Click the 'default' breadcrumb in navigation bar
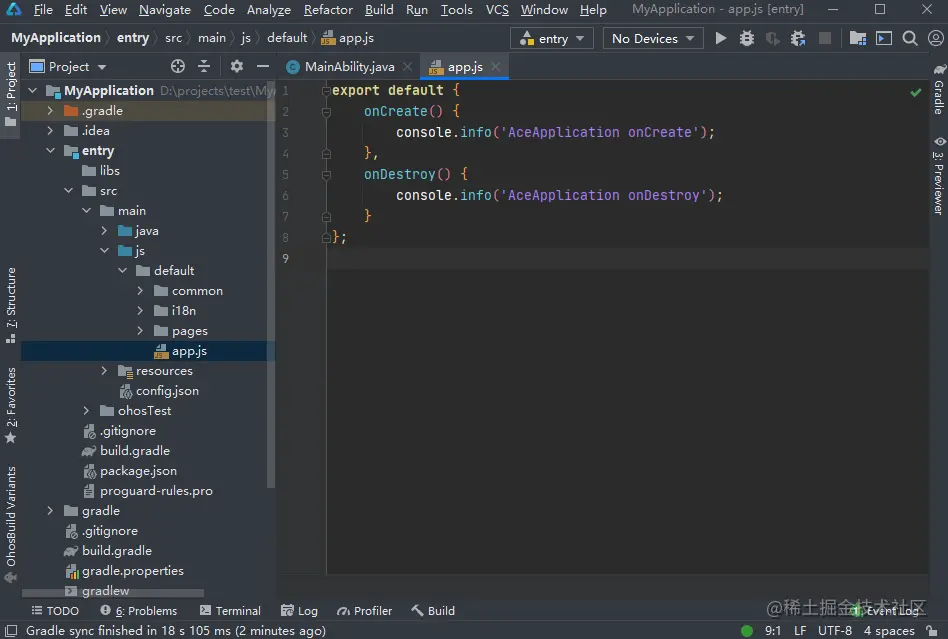 [287, 37]
